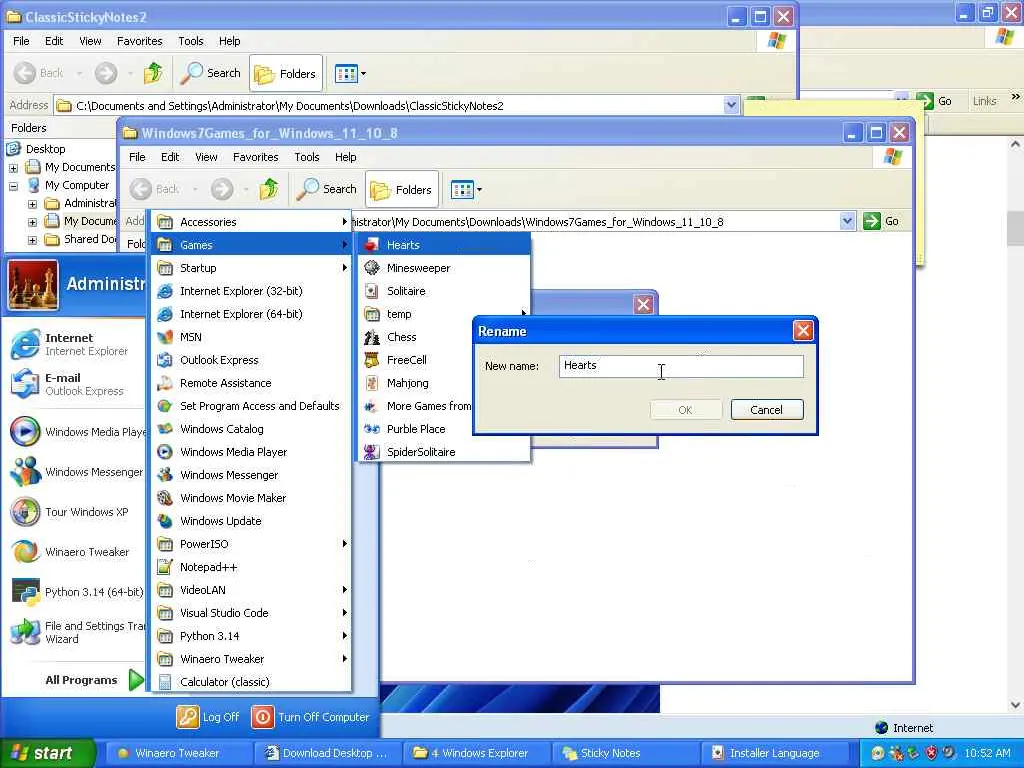Expand My Documents node in Folders tree

[13, 168]
